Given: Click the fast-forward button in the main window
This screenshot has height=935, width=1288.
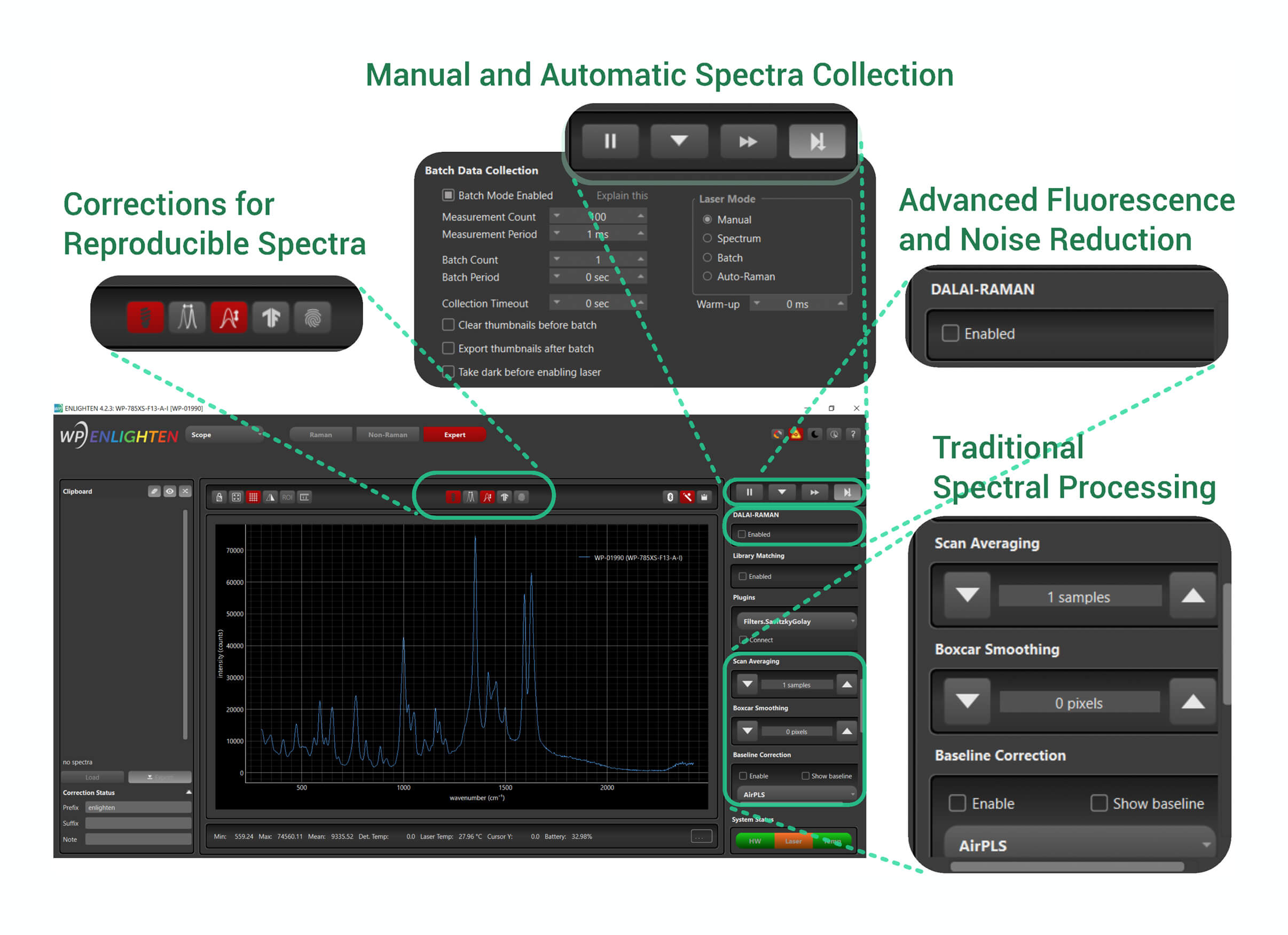Looking at the screenshot, I should (x=814, y=492).
